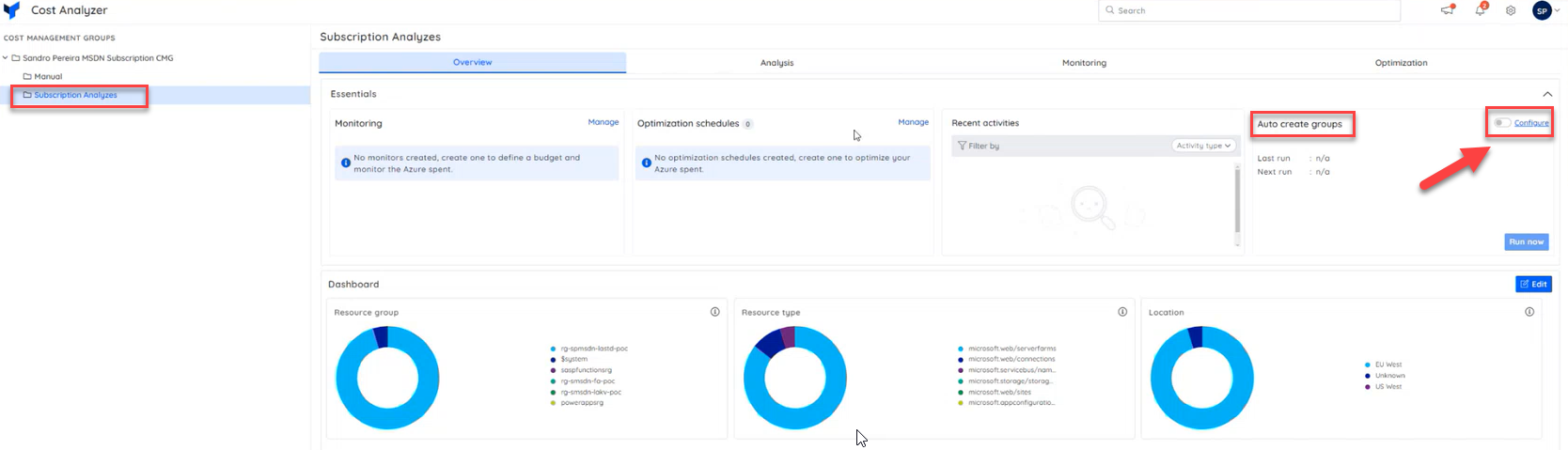Click info icon on Location chart
The image size is (1568, 450).
click(x=1529, y=312)
